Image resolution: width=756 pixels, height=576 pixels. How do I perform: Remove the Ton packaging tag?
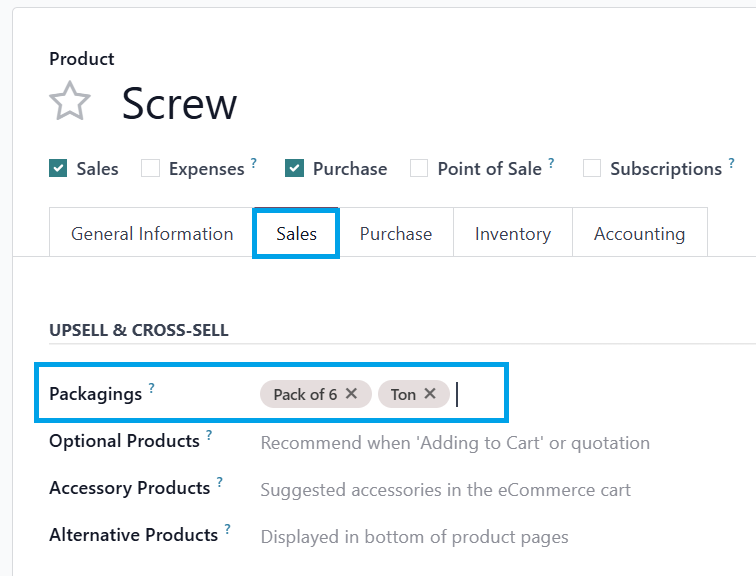[430, 394]
